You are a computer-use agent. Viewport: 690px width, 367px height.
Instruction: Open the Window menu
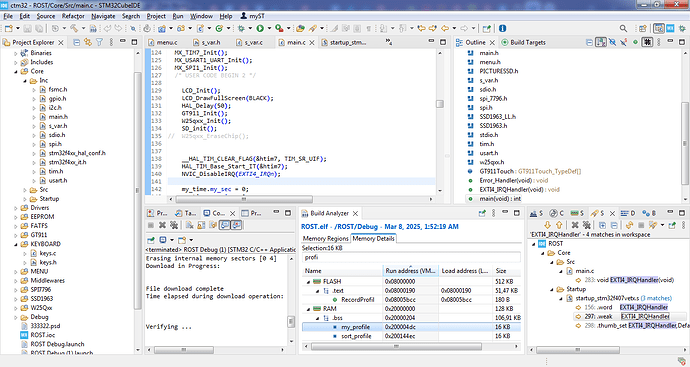tap(201, 16)
